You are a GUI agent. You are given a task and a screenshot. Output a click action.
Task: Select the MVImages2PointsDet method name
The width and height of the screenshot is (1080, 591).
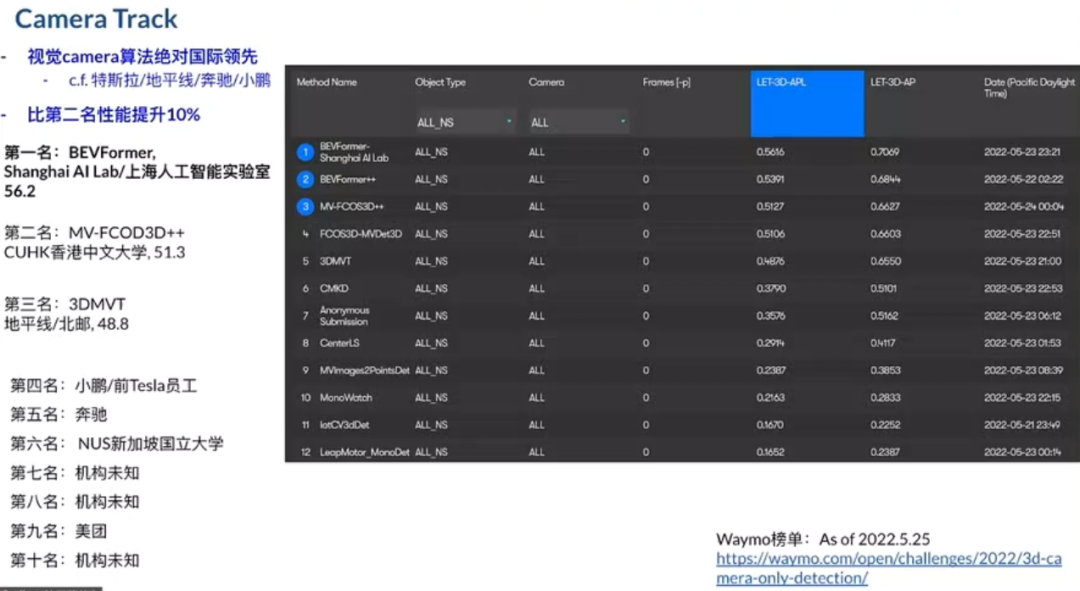(364, 371)
